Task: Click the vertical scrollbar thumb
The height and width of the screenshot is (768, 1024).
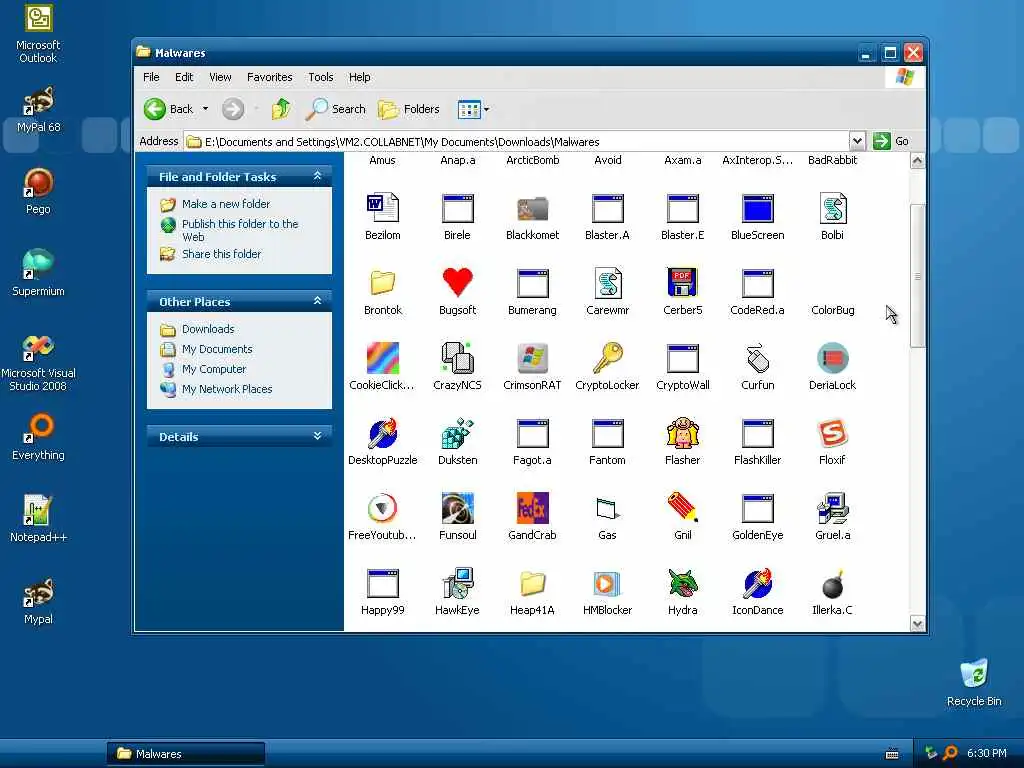Action: (918, 276)
